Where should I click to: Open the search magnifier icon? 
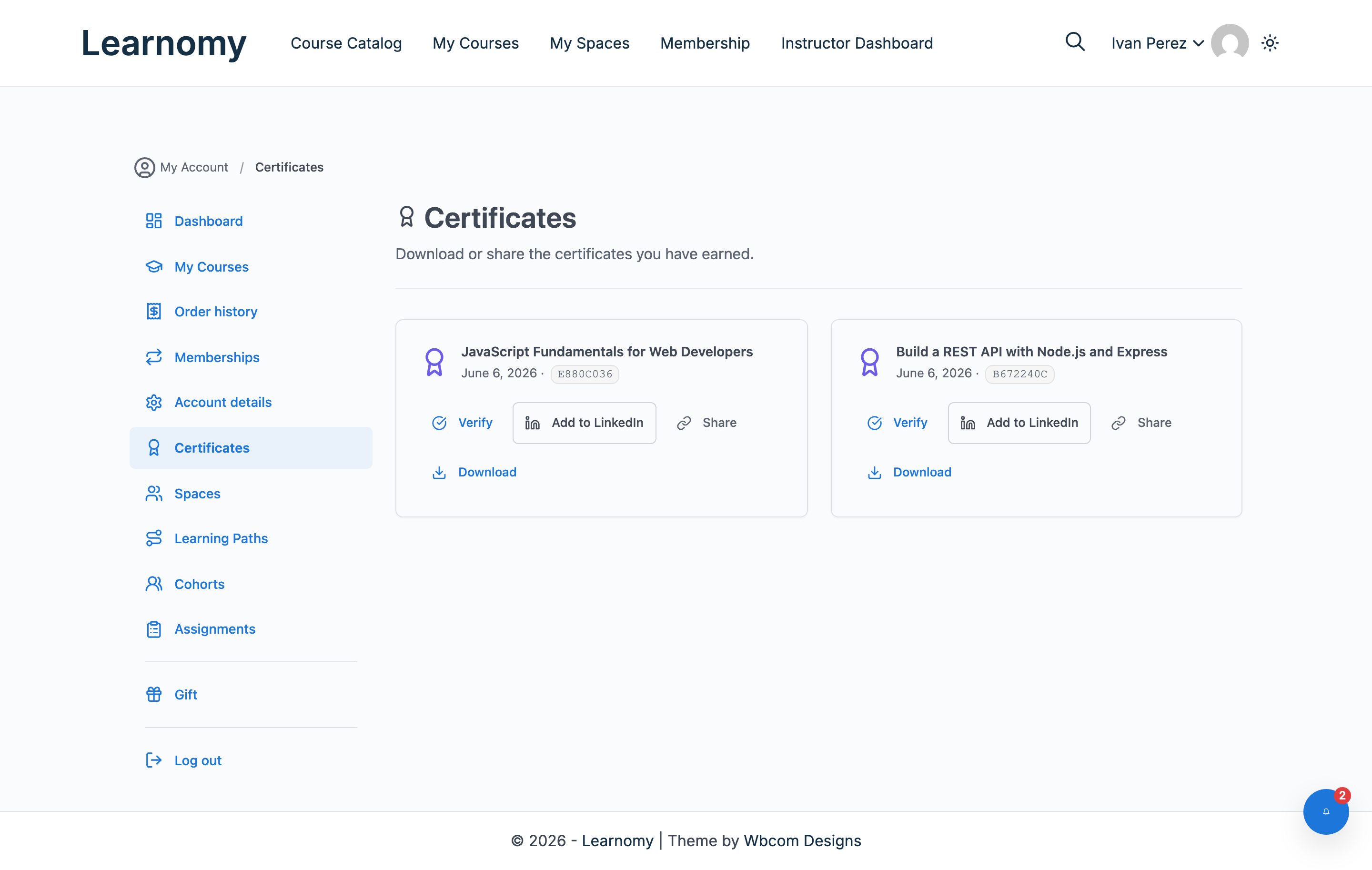click(x=1075, y=42)
